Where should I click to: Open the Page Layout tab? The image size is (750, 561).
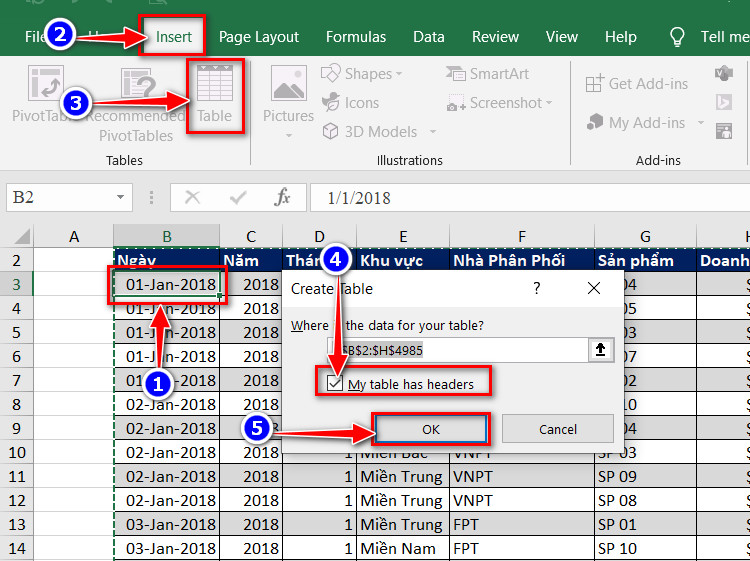pos(259,37)
